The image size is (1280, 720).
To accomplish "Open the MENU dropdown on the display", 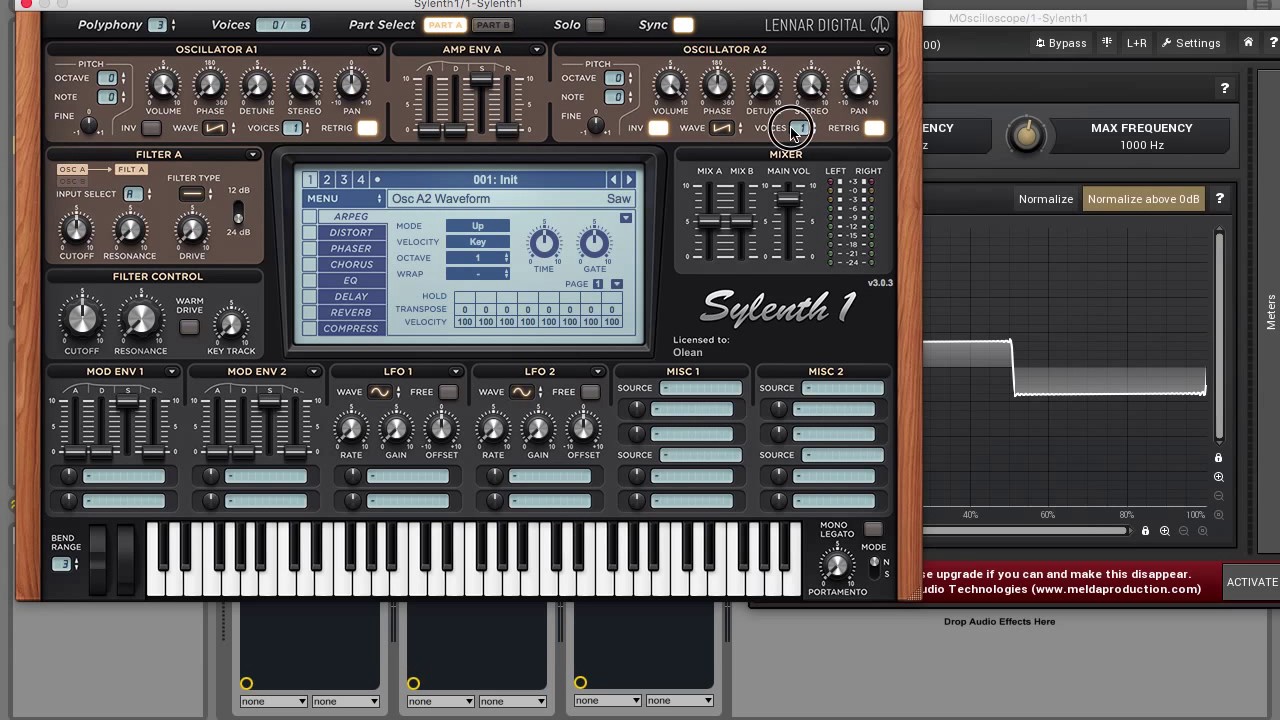I will 345,199.
